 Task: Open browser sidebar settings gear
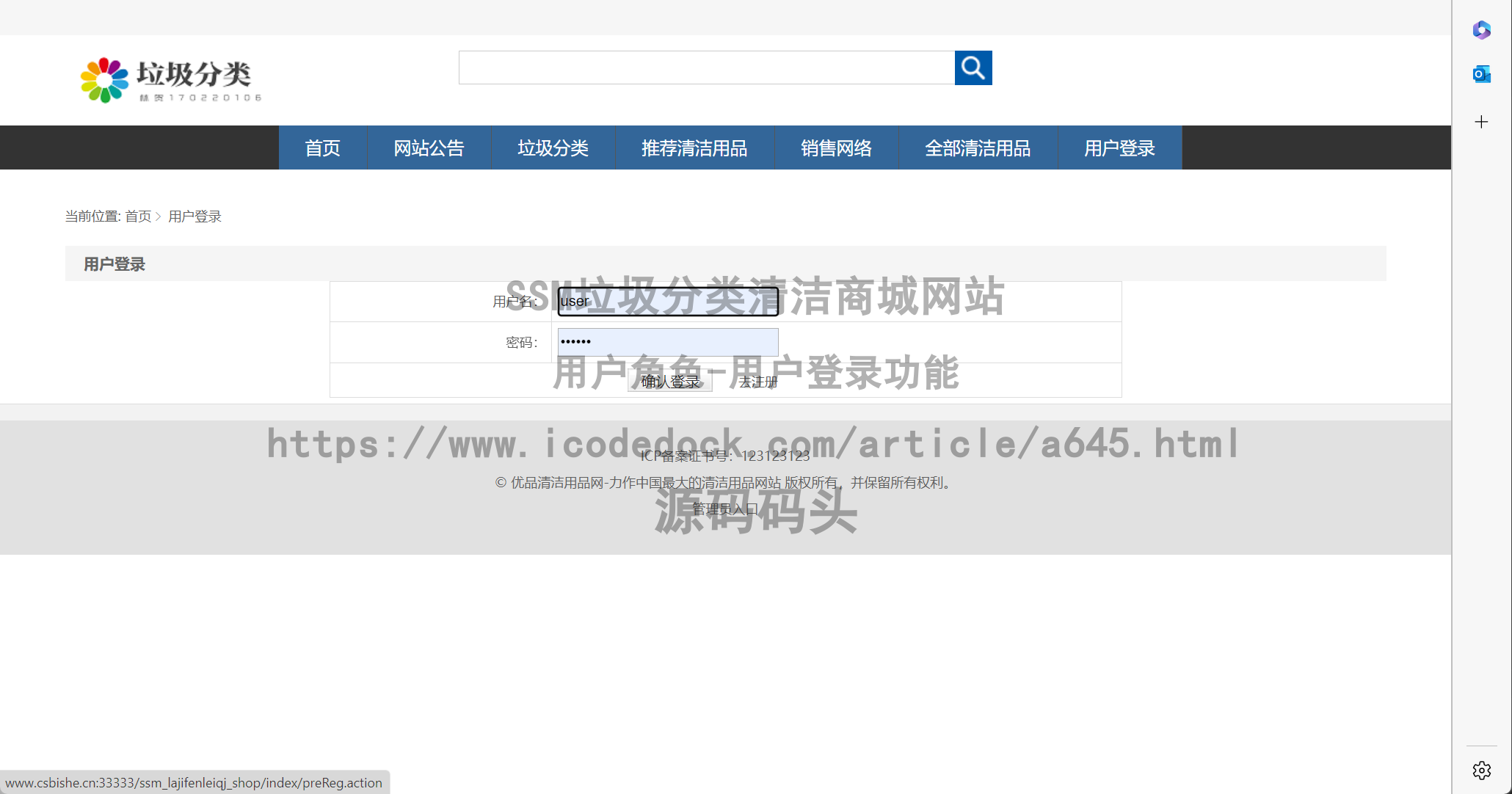(1481, 771)
